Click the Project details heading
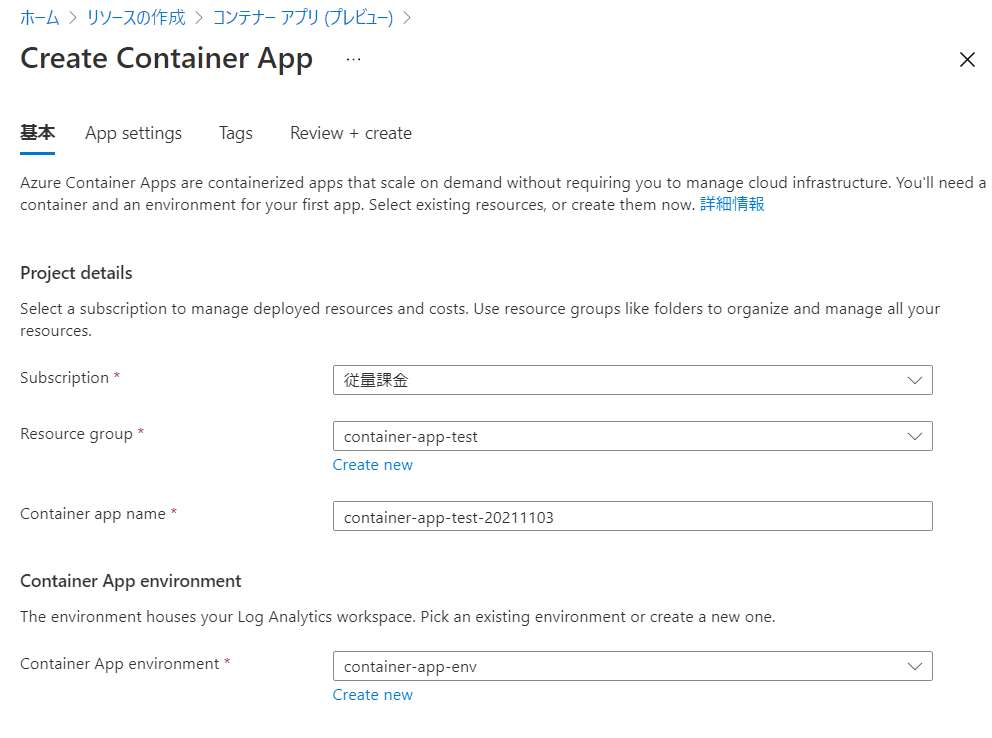 coord(77,273)
